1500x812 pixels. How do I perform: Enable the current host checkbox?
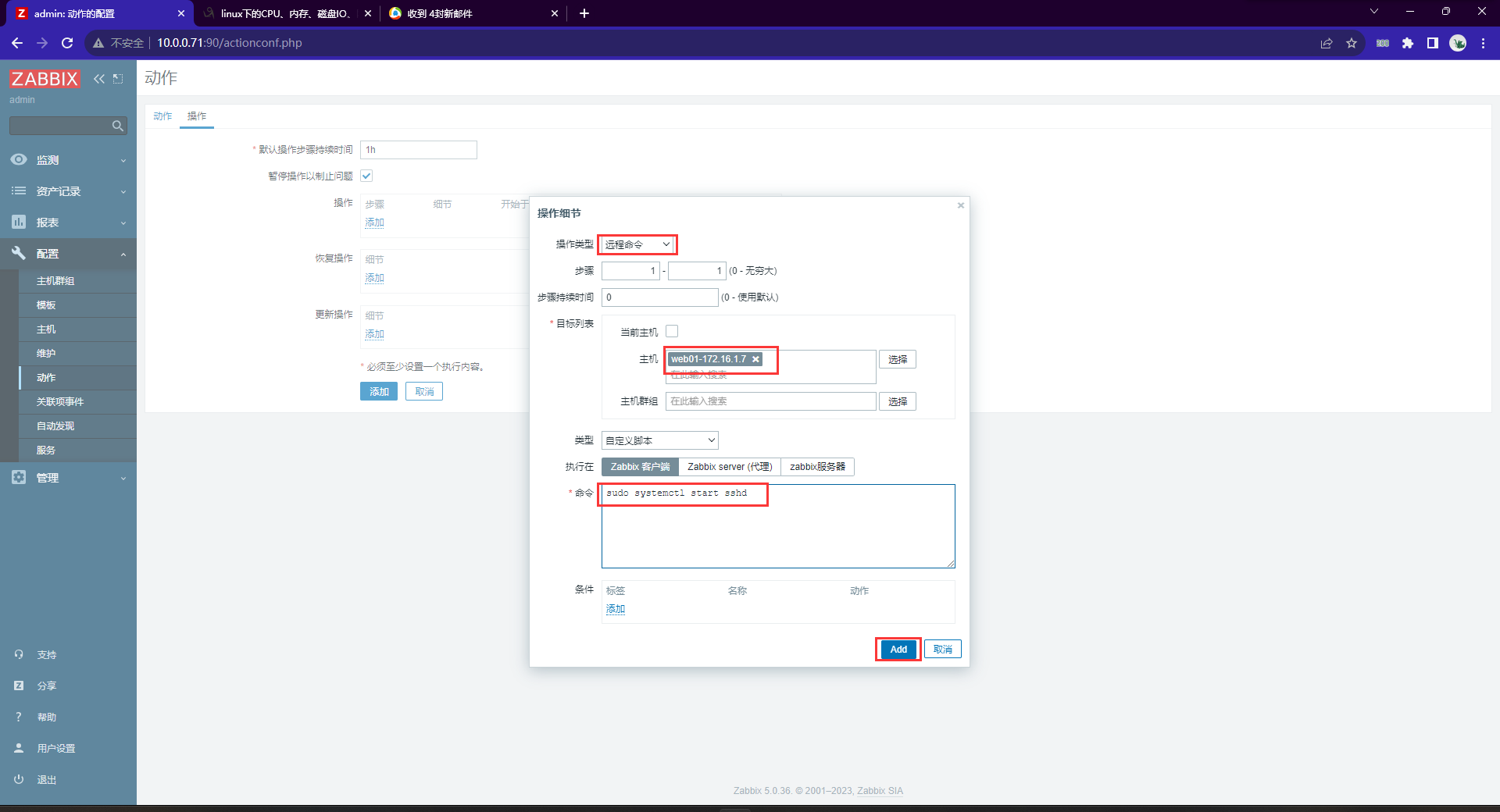point(672,331)
